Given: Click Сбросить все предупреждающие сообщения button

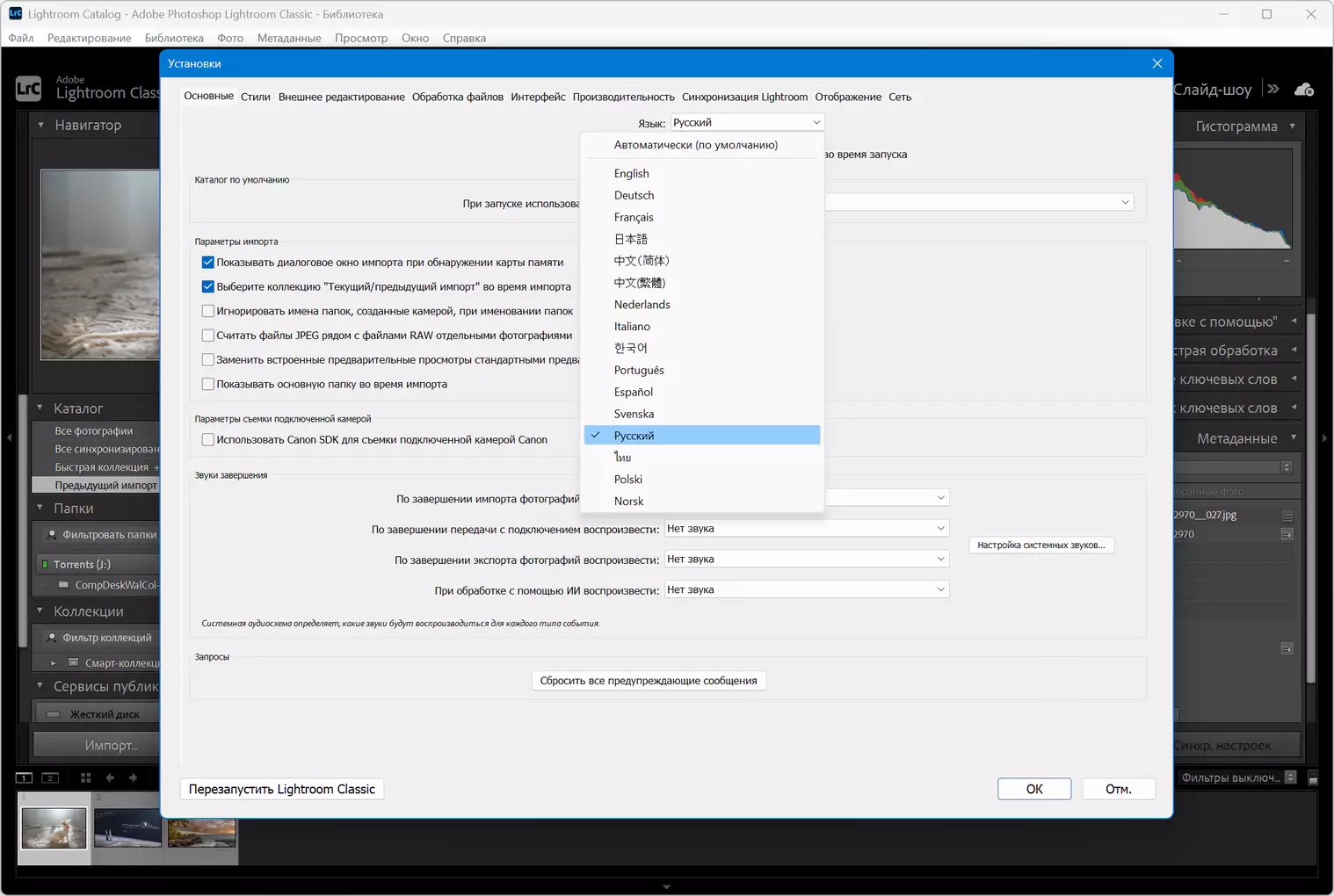Looking at the screenshot, I should [x=649, y=681].
